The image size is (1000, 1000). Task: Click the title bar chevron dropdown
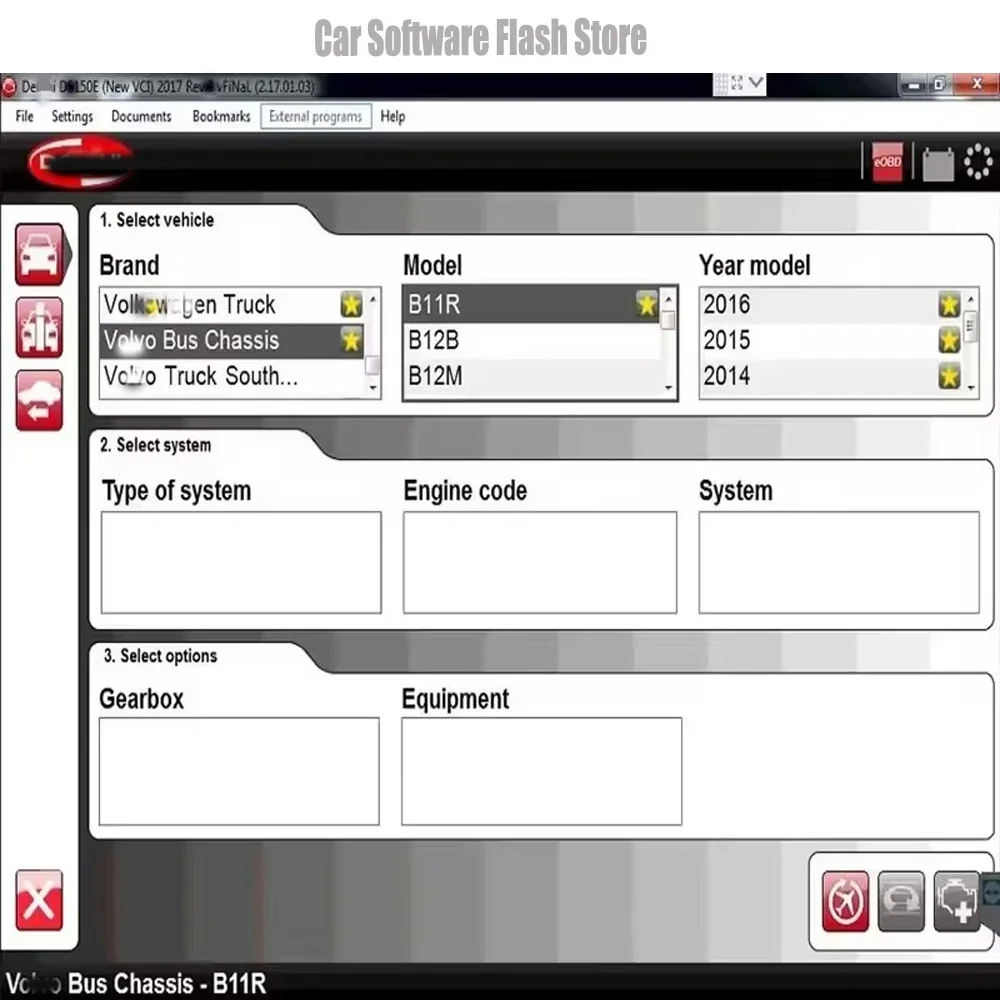756,83
